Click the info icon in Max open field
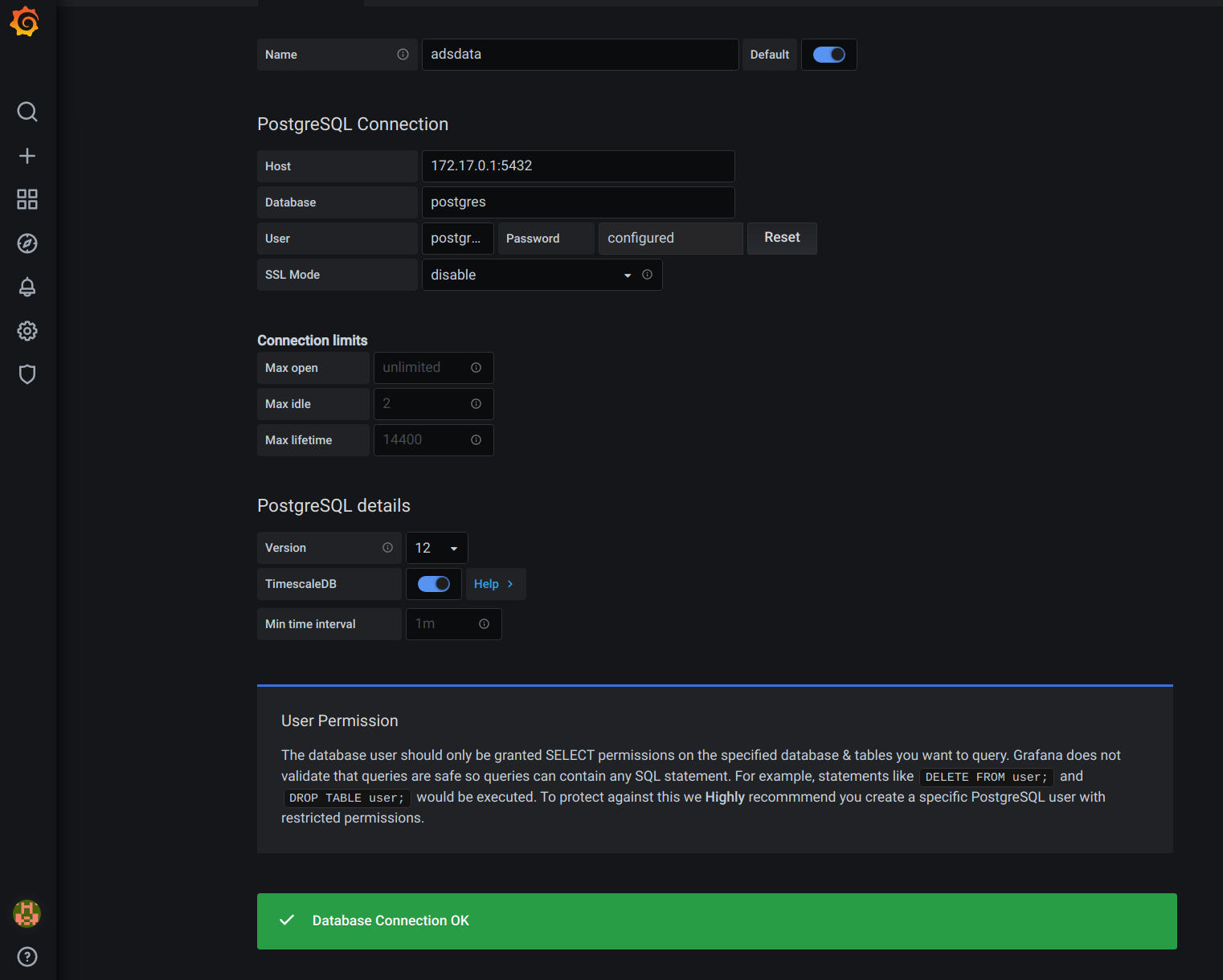The width and height of the screenshot is (1223, 980). click(476, 368)
